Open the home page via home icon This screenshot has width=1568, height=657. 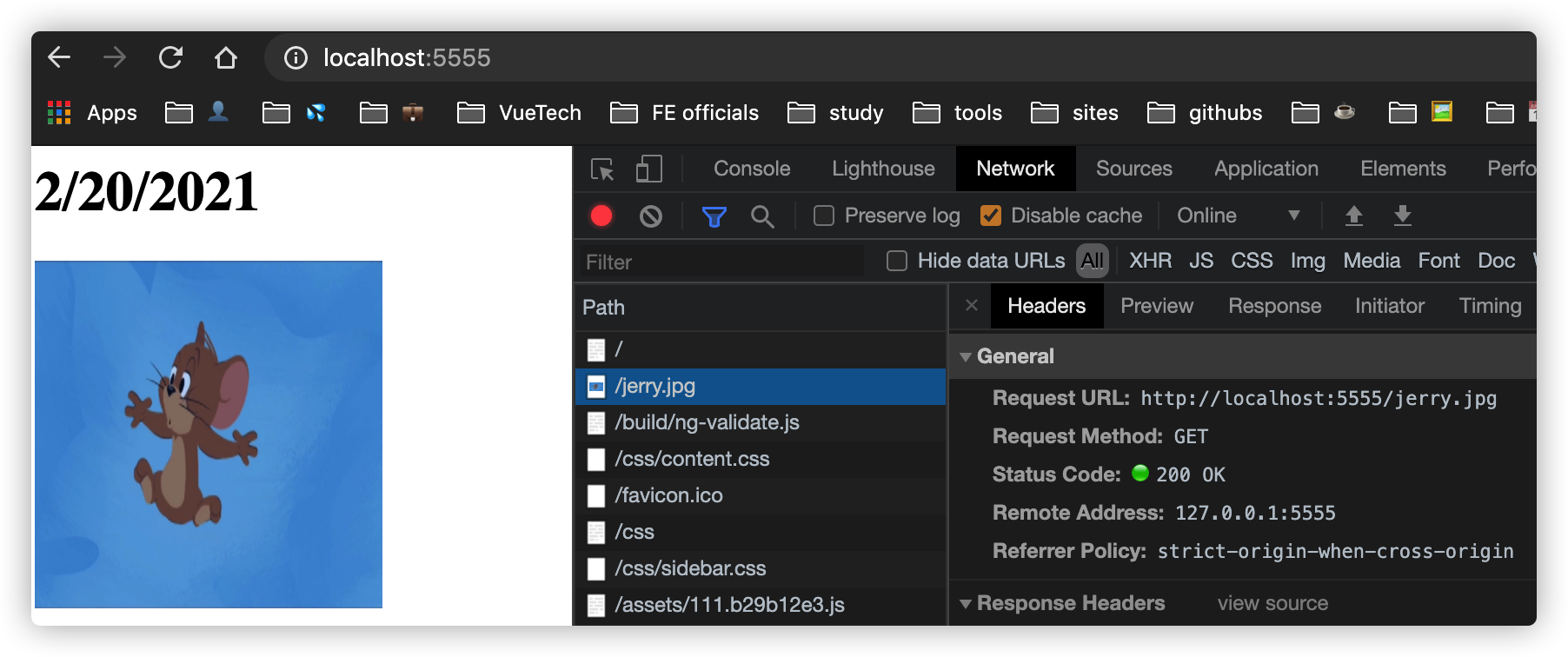pyautogui.click(x=226, y=57)
